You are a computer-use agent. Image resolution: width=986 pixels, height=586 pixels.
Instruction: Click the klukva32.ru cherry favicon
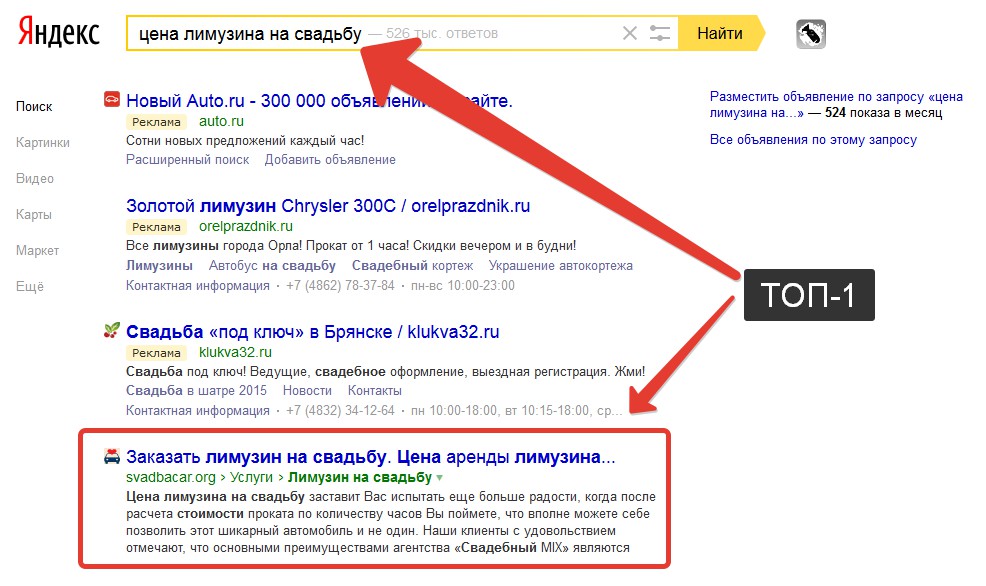[x=111, y=330]
